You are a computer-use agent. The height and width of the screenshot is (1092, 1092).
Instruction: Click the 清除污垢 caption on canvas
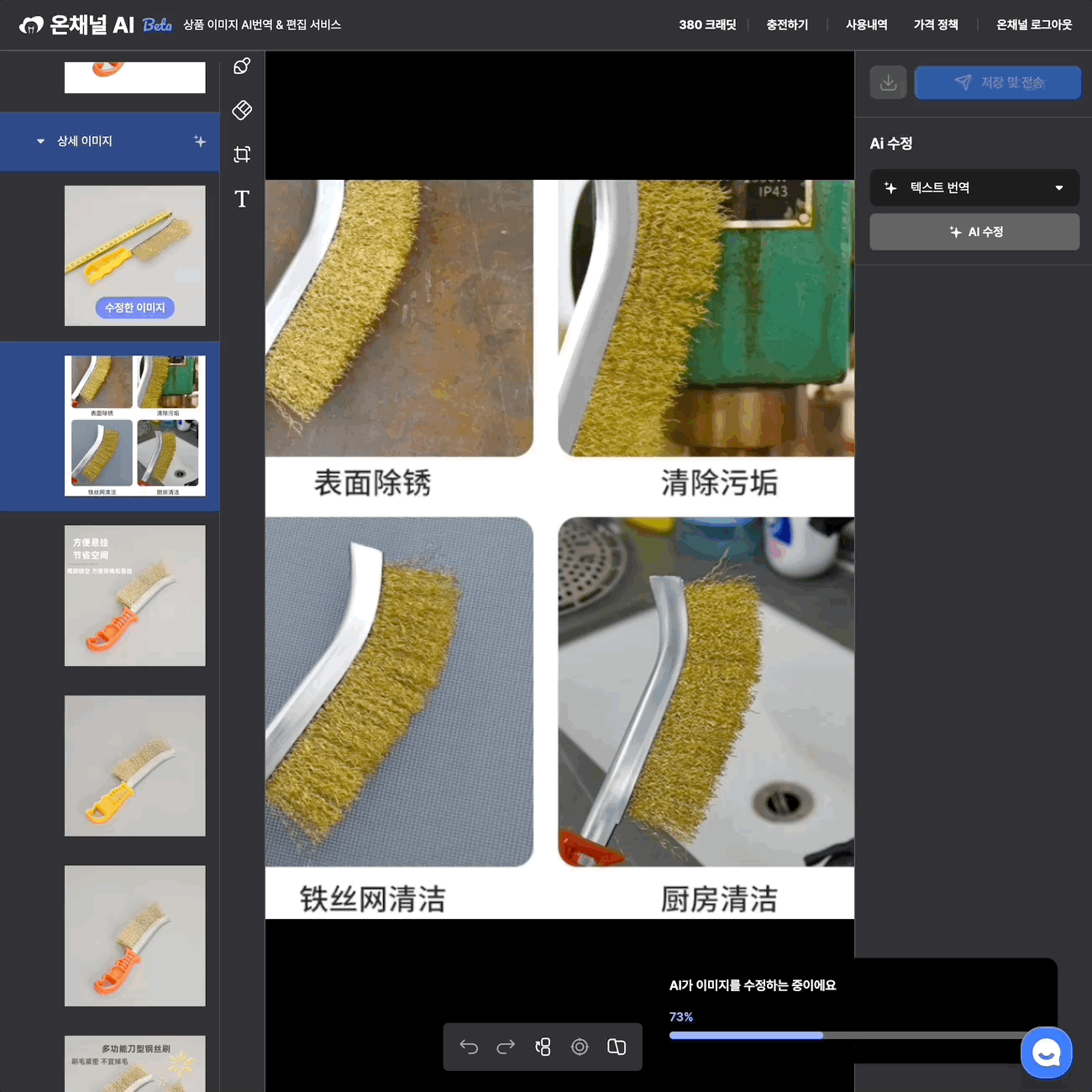click(x=720, y=483)
